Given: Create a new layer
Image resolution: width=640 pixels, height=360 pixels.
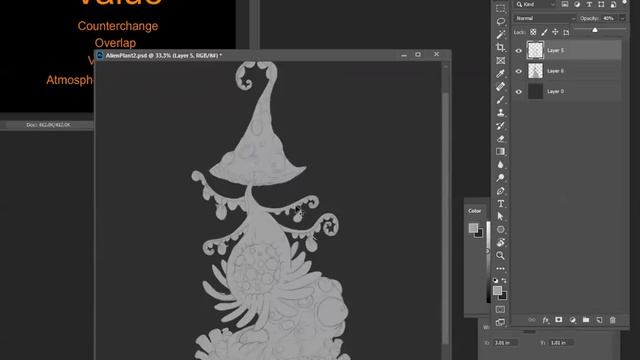Looking at the screenshot, I should pos(599,320).
